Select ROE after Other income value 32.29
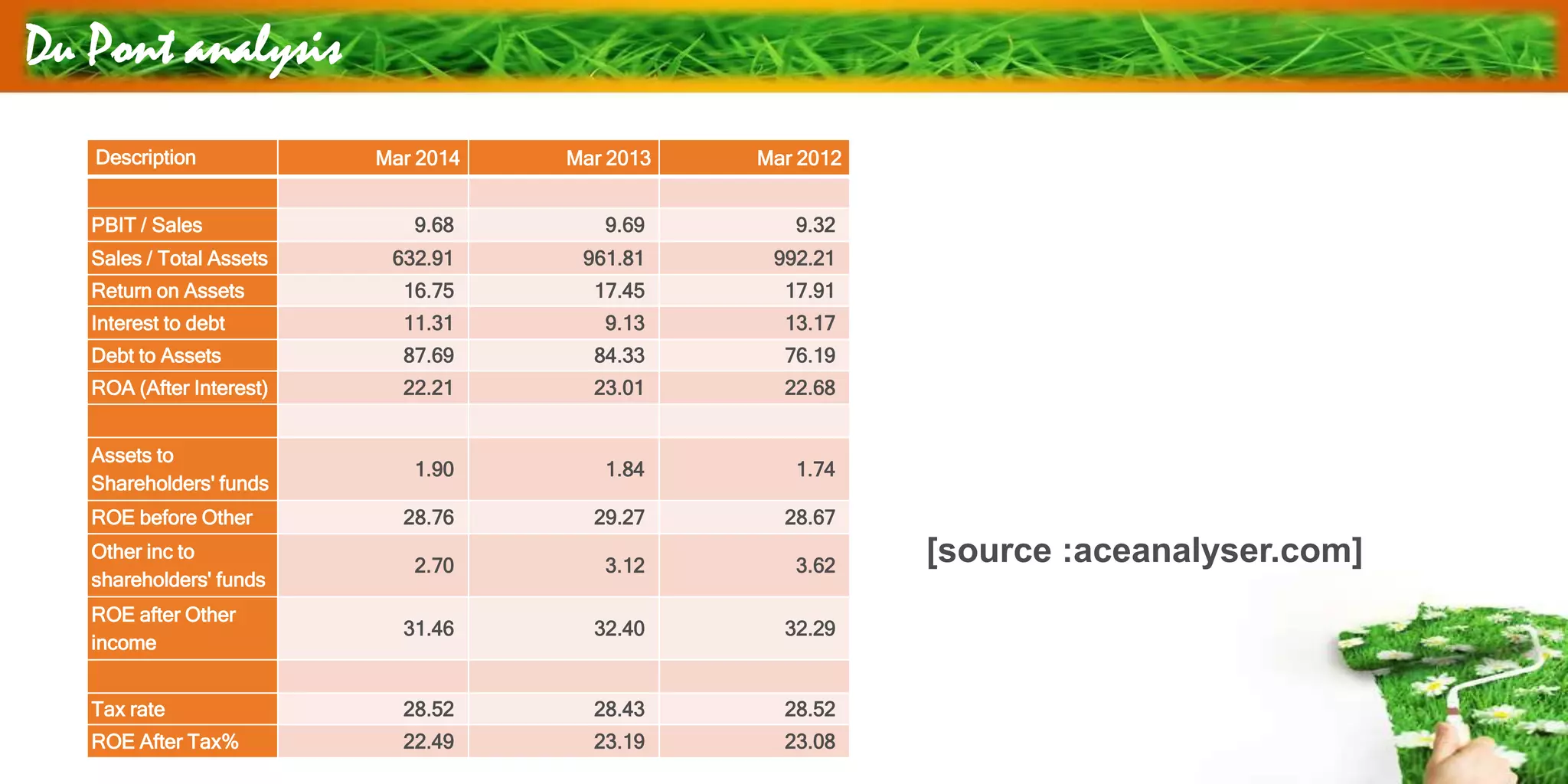1568x784 pixels. click(810, 629)
